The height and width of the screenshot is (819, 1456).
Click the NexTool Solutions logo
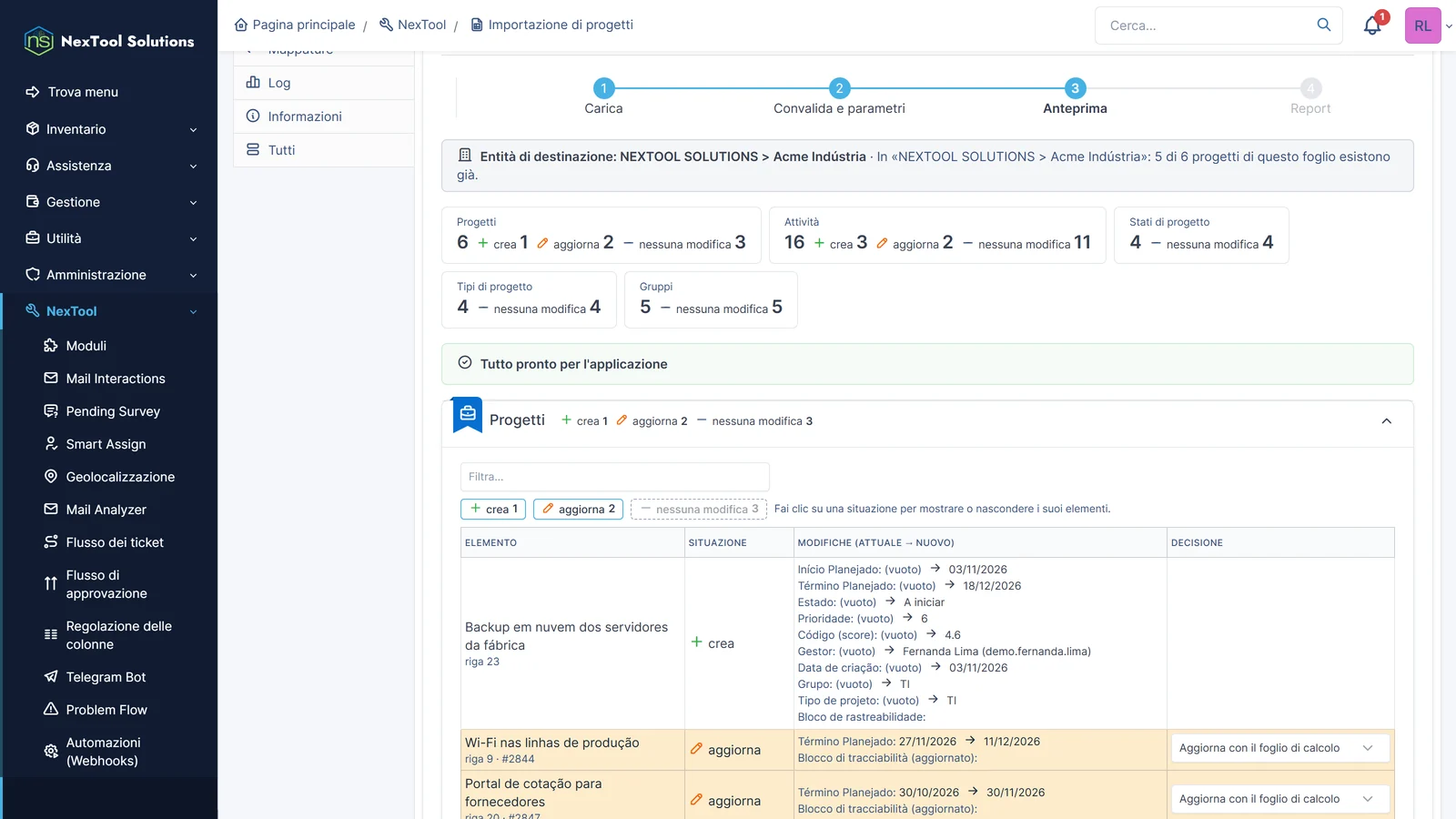coord(109,41)
